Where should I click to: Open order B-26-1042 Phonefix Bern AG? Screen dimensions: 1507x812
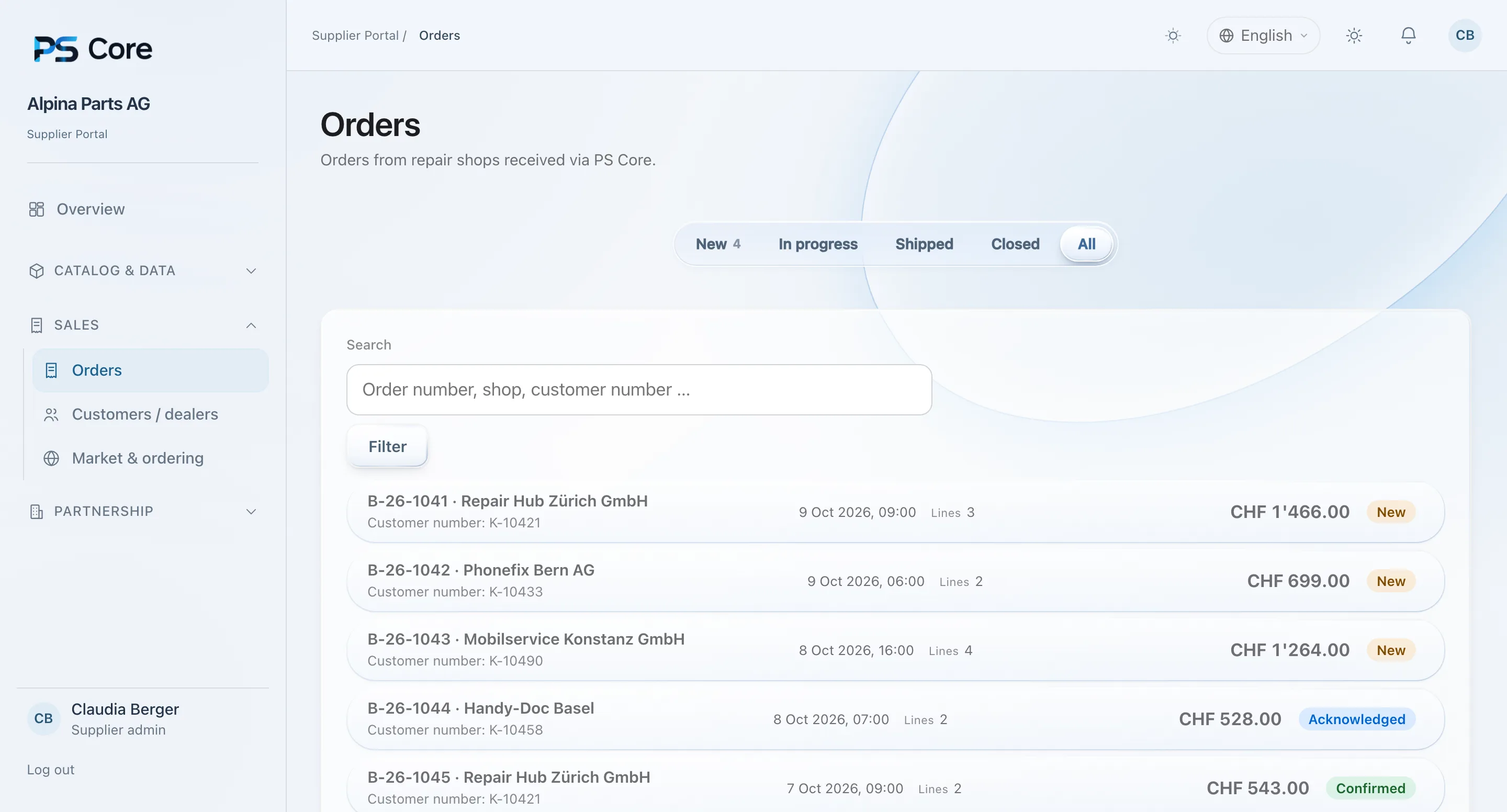(895, 581)
